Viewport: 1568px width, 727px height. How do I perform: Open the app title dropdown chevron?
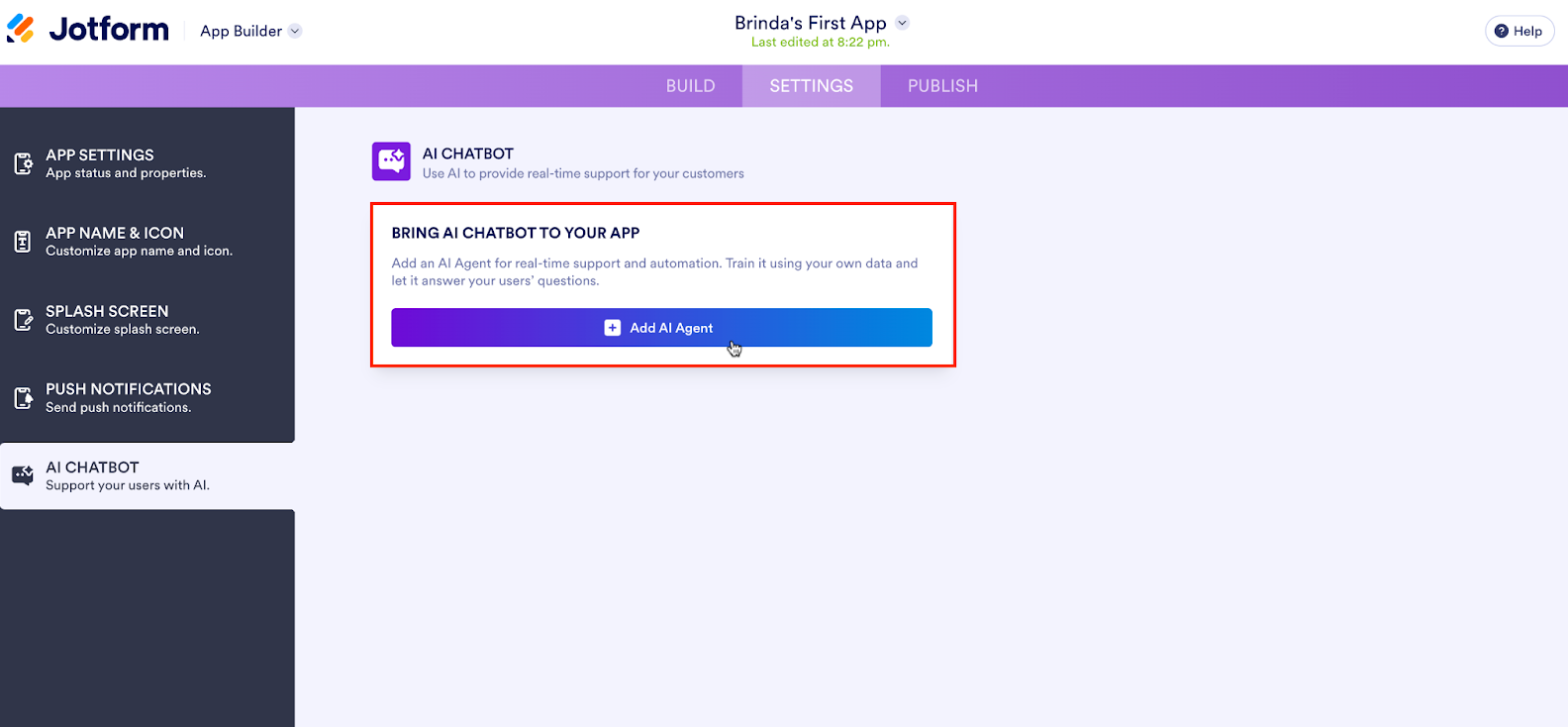pyautogui.click(x=902, y=23)
